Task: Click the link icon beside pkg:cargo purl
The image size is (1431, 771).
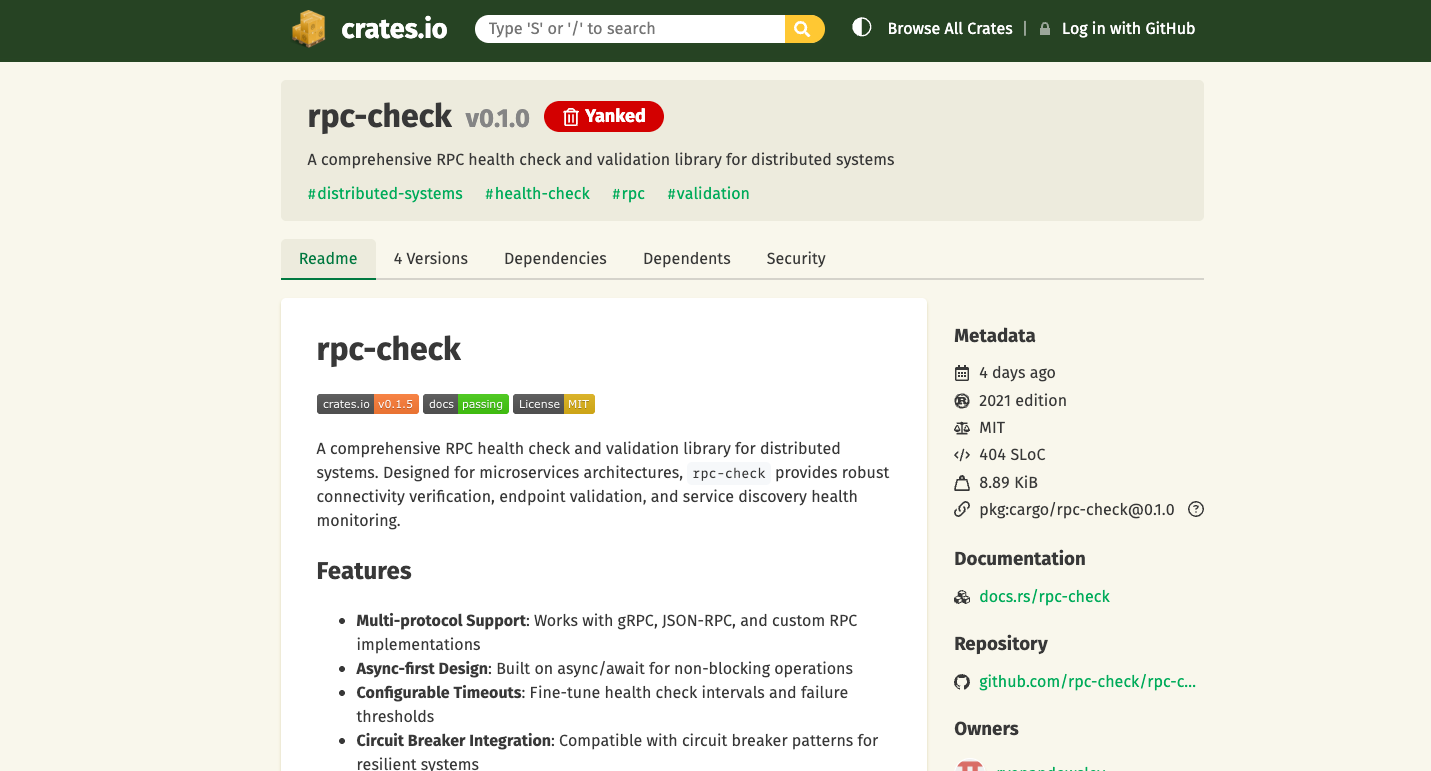Action: [962, 509]
